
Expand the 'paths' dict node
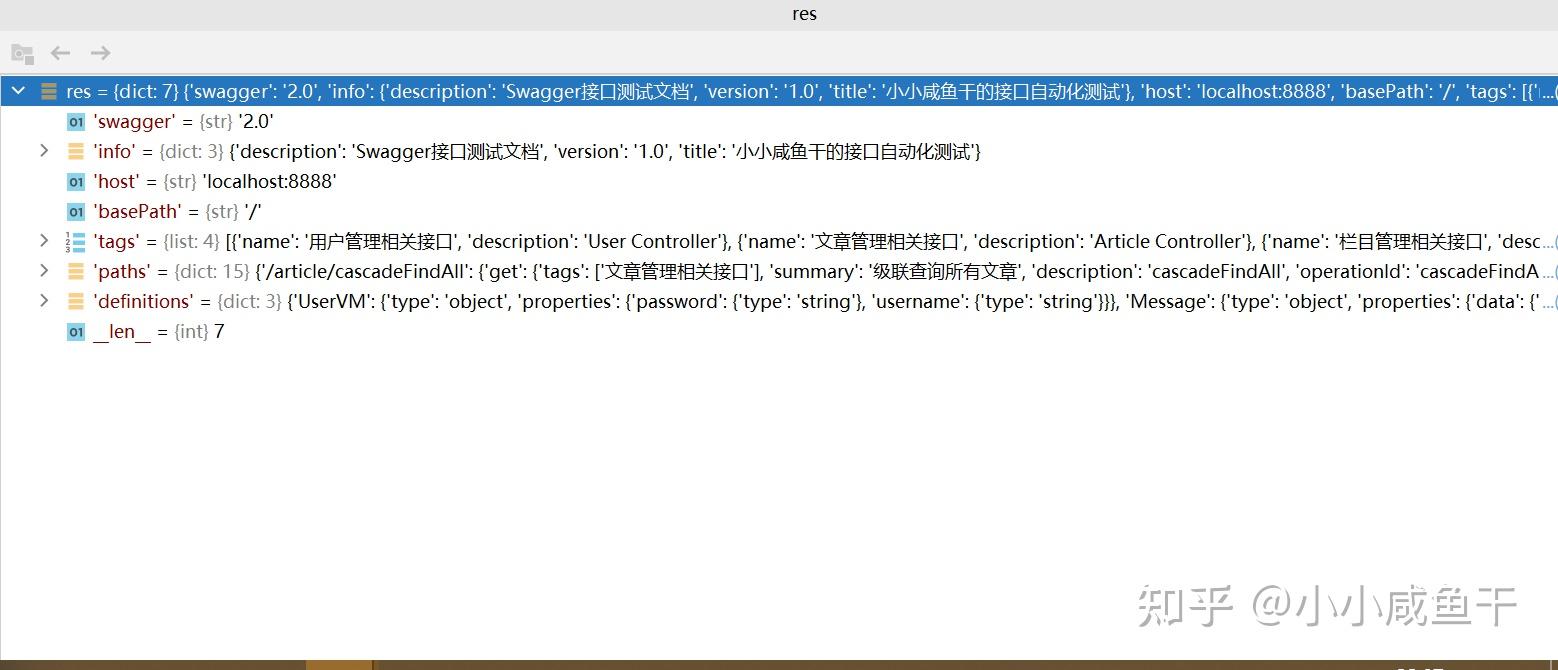[x=44, y=271]
